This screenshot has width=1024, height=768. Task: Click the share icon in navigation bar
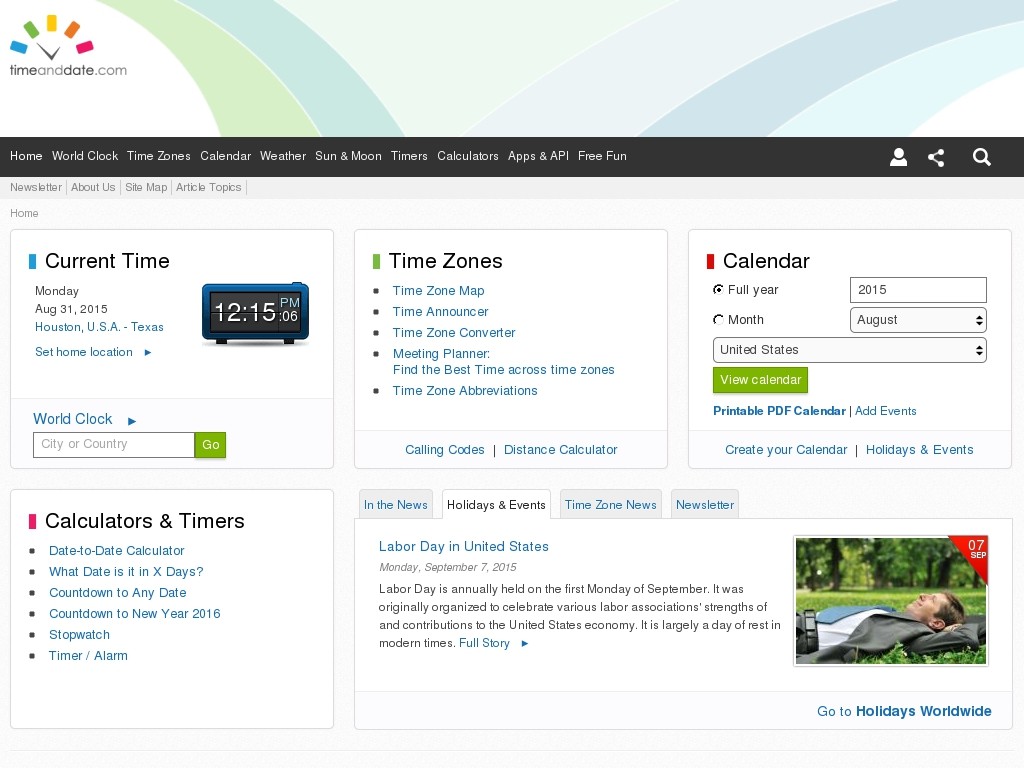pyautogui.click(x=936, y=157)
